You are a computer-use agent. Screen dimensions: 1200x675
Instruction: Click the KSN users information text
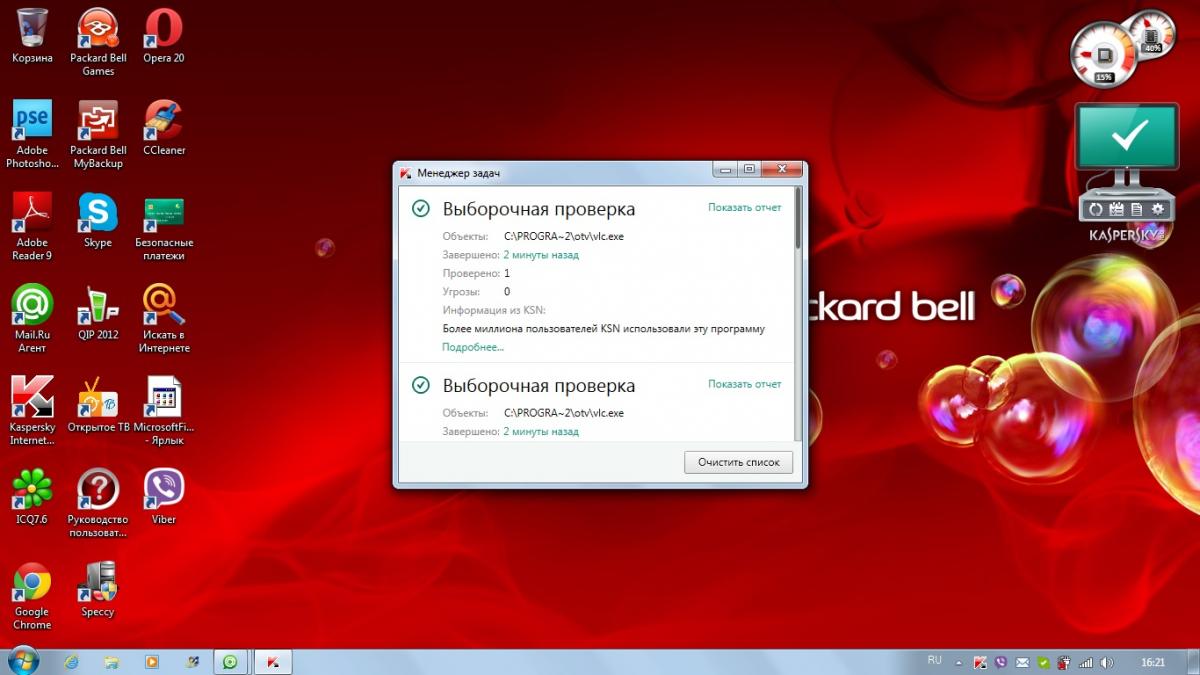point(604,328)
